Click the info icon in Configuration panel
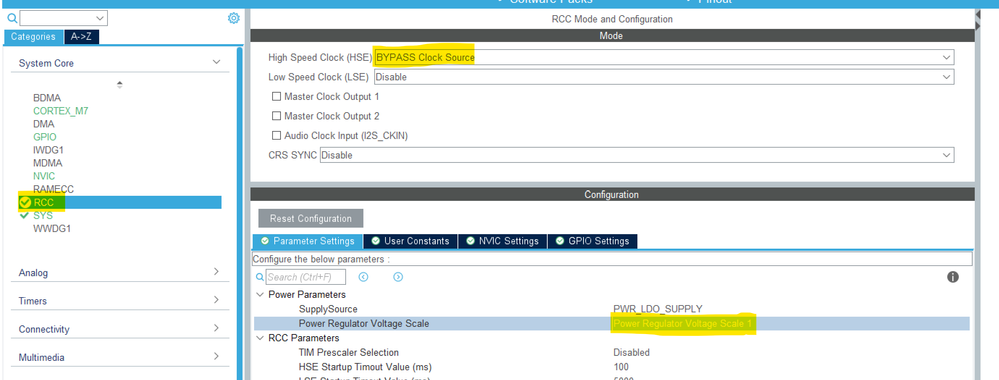Viewport: 999px width, 380px height. click(953, 277)
